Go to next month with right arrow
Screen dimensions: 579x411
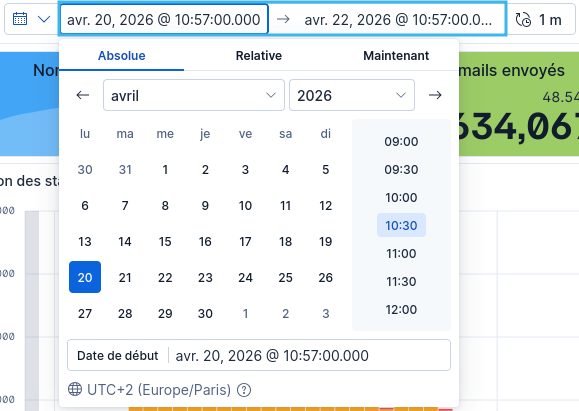click(x=435, y=95)
